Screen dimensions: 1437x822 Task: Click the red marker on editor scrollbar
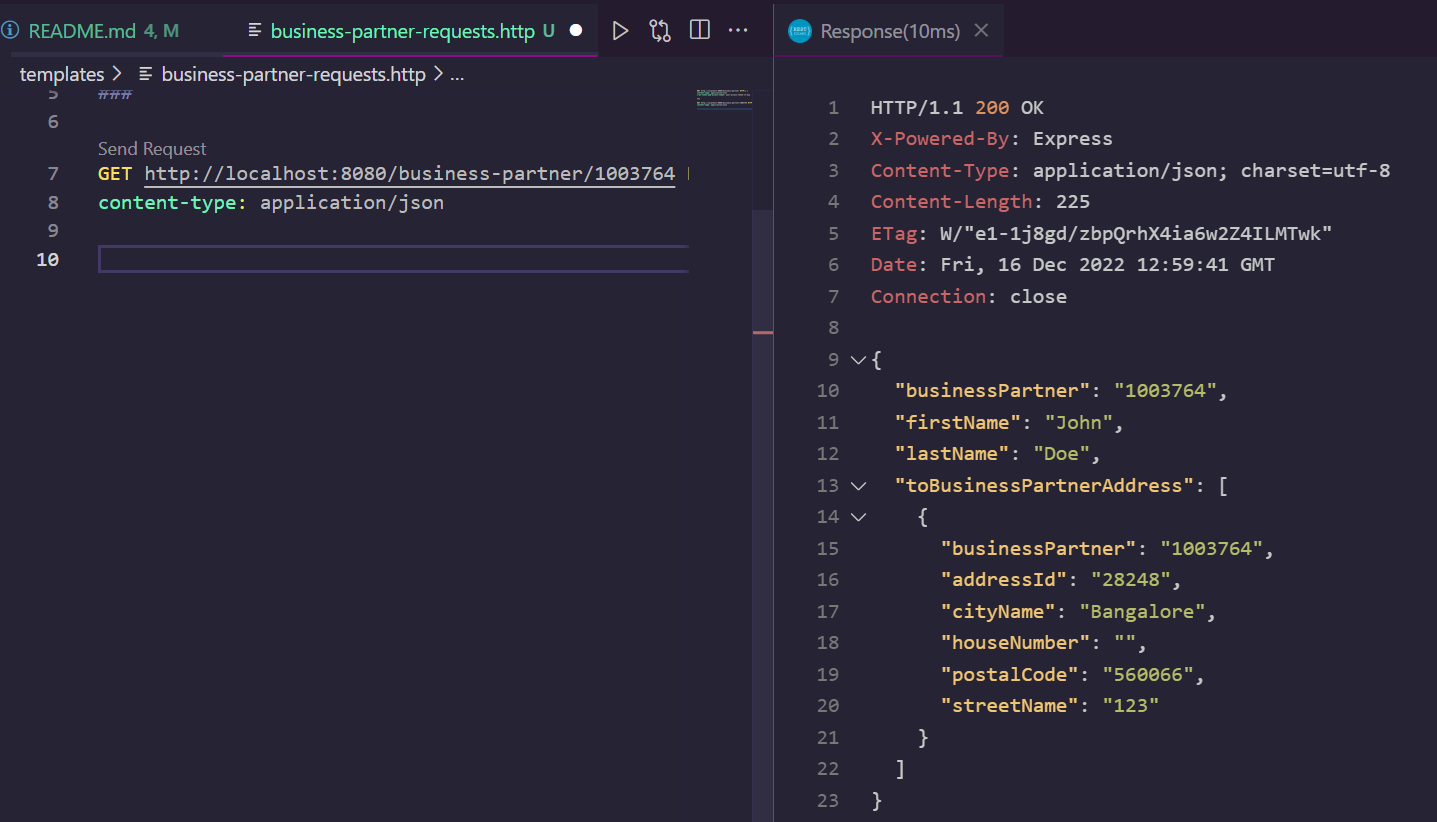tap(762, 332)
